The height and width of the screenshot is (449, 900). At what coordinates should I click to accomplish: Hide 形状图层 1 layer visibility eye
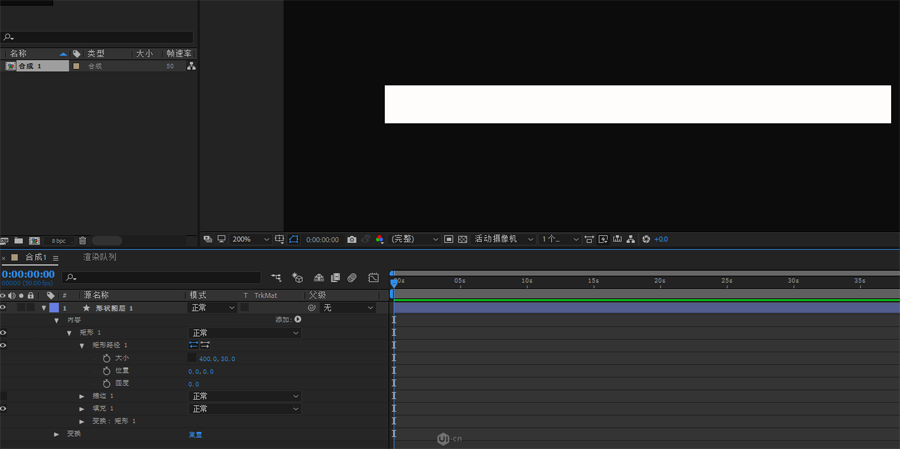3,308
